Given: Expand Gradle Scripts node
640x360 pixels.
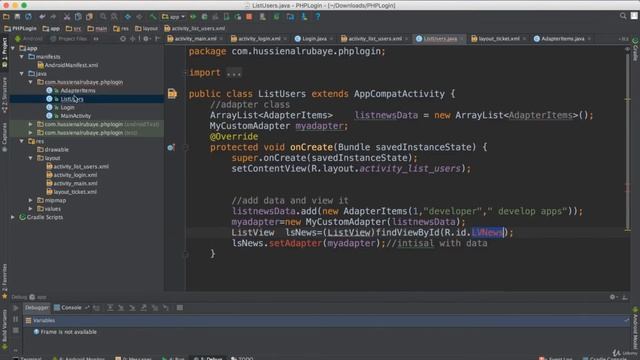Looking at the screenshot, I should [13, 217].
